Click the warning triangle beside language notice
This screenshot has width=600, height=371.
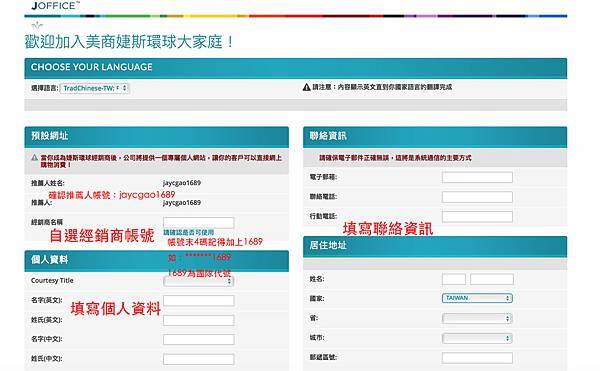[x=307, y=87]
